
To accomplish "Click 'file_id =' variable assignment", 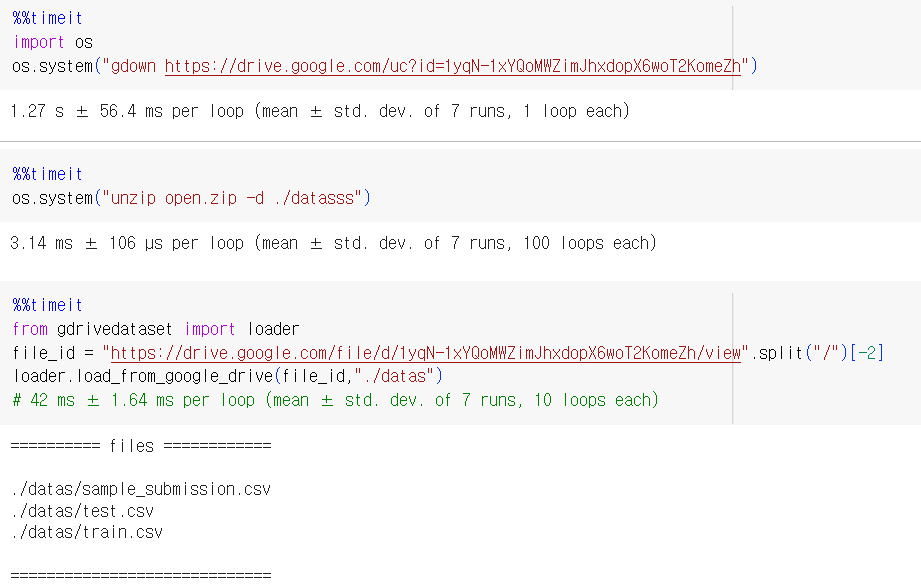I will [x=53, y=353].
